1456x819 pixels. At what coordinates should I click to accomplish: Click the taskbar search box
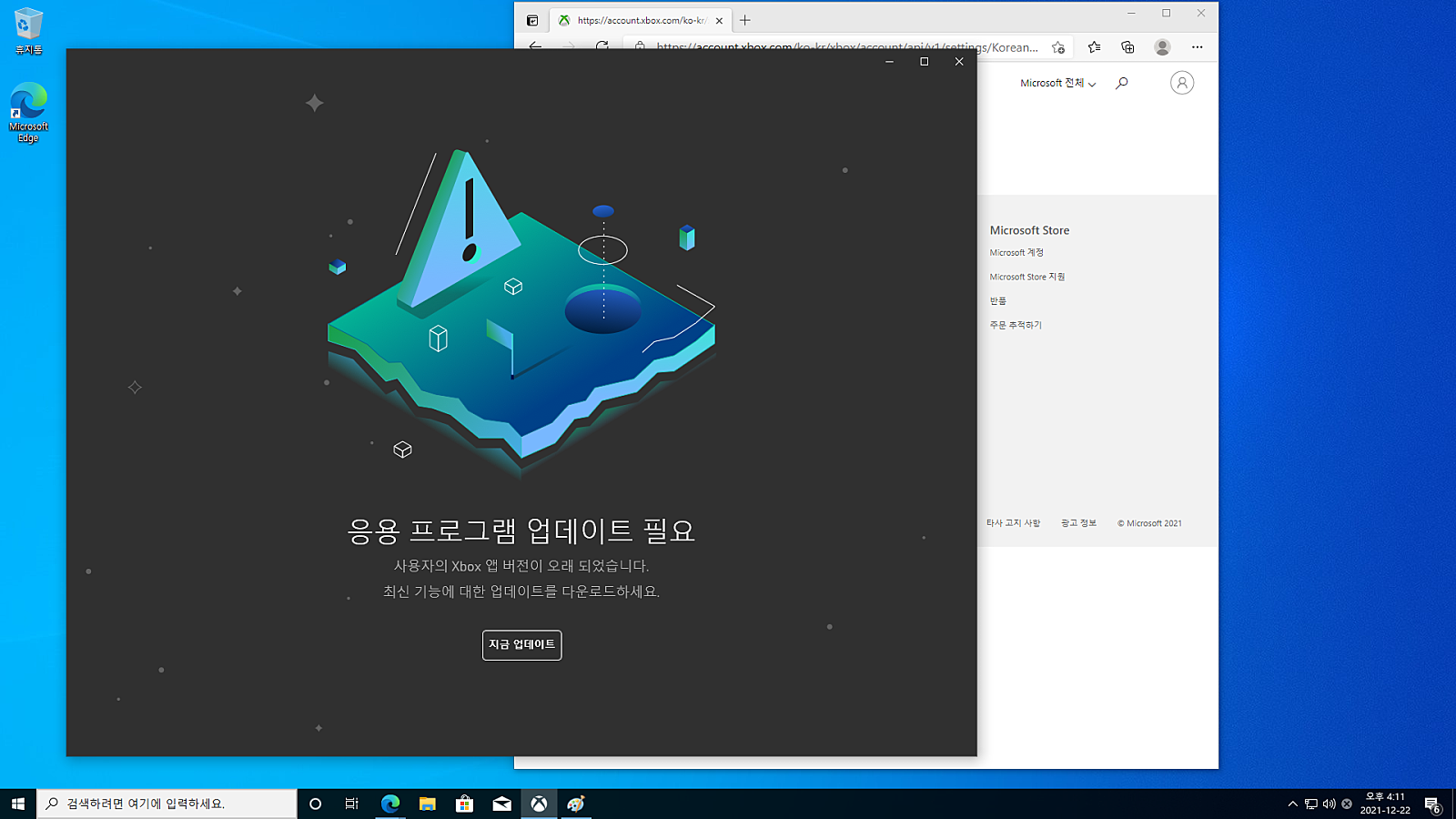(167, 804)
